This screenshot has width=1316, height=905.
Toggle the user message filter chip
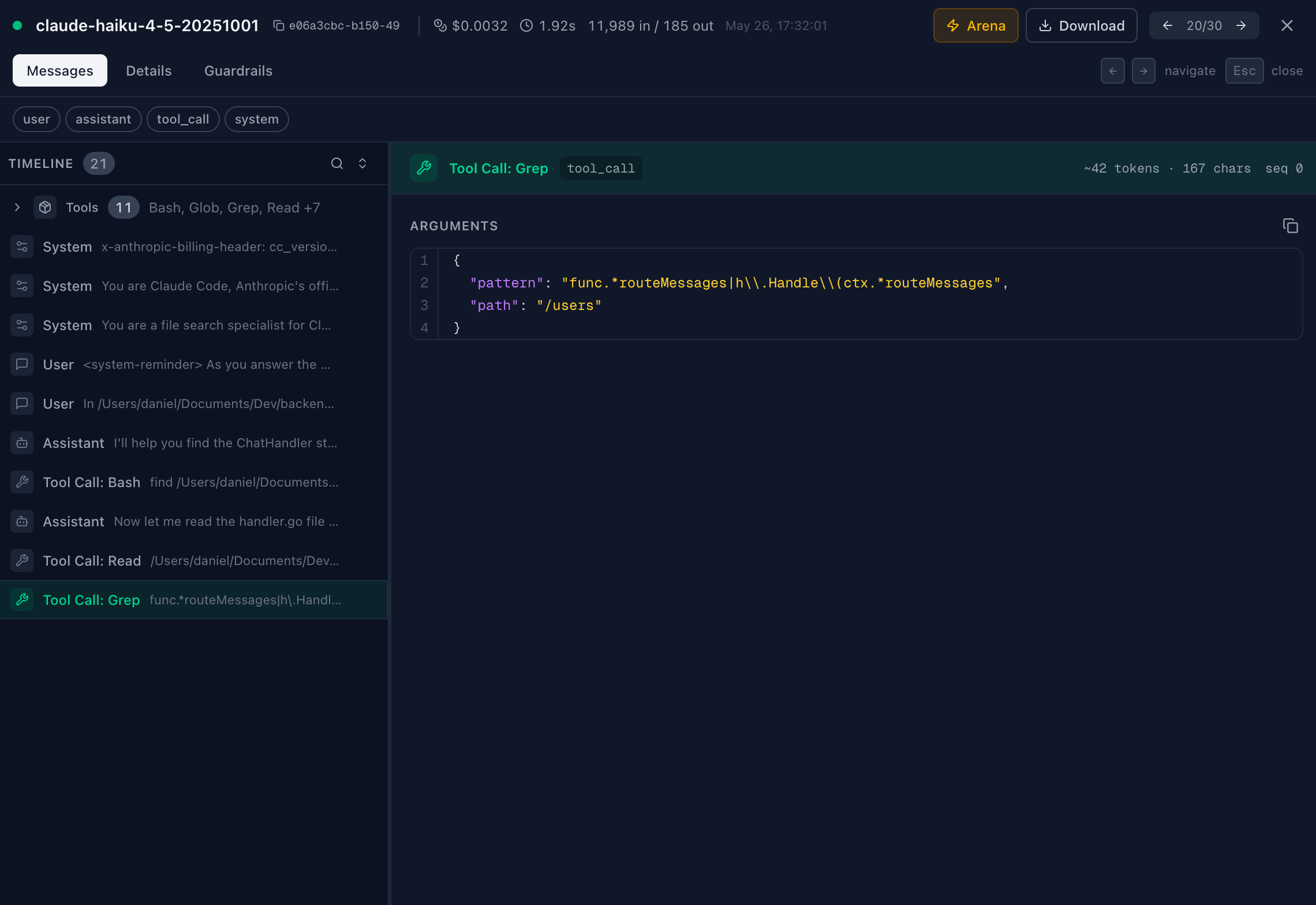(36, 119)
